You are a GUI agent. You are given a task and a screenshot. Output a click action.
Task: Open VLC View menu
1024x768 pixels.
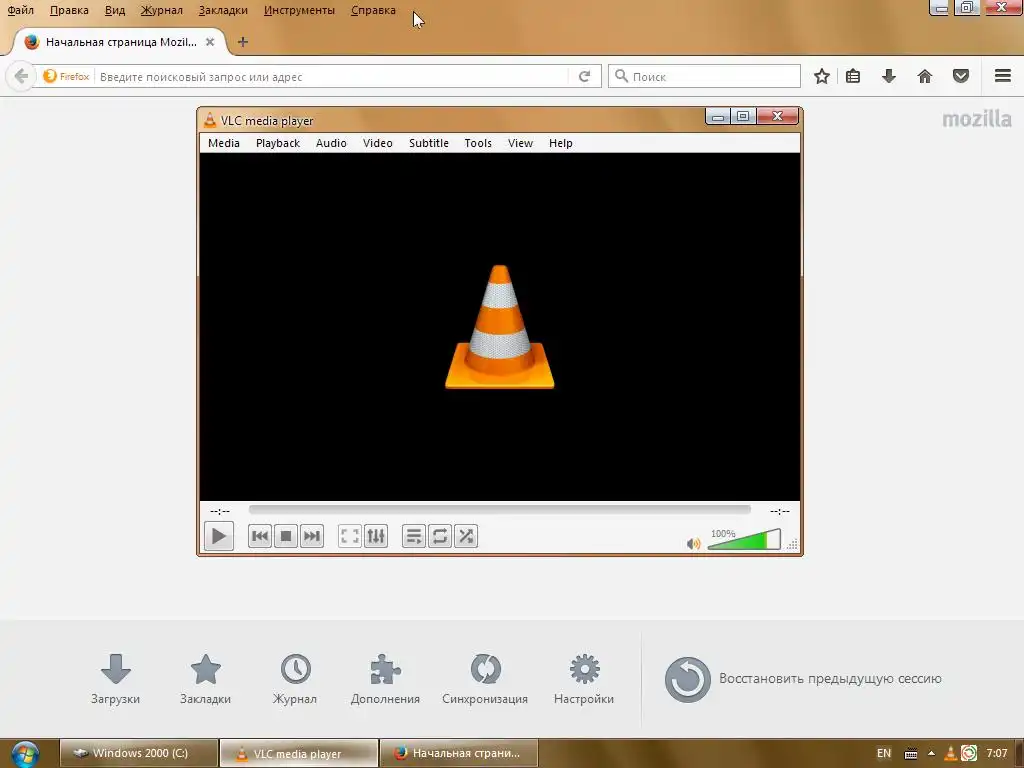click(520, 143)
